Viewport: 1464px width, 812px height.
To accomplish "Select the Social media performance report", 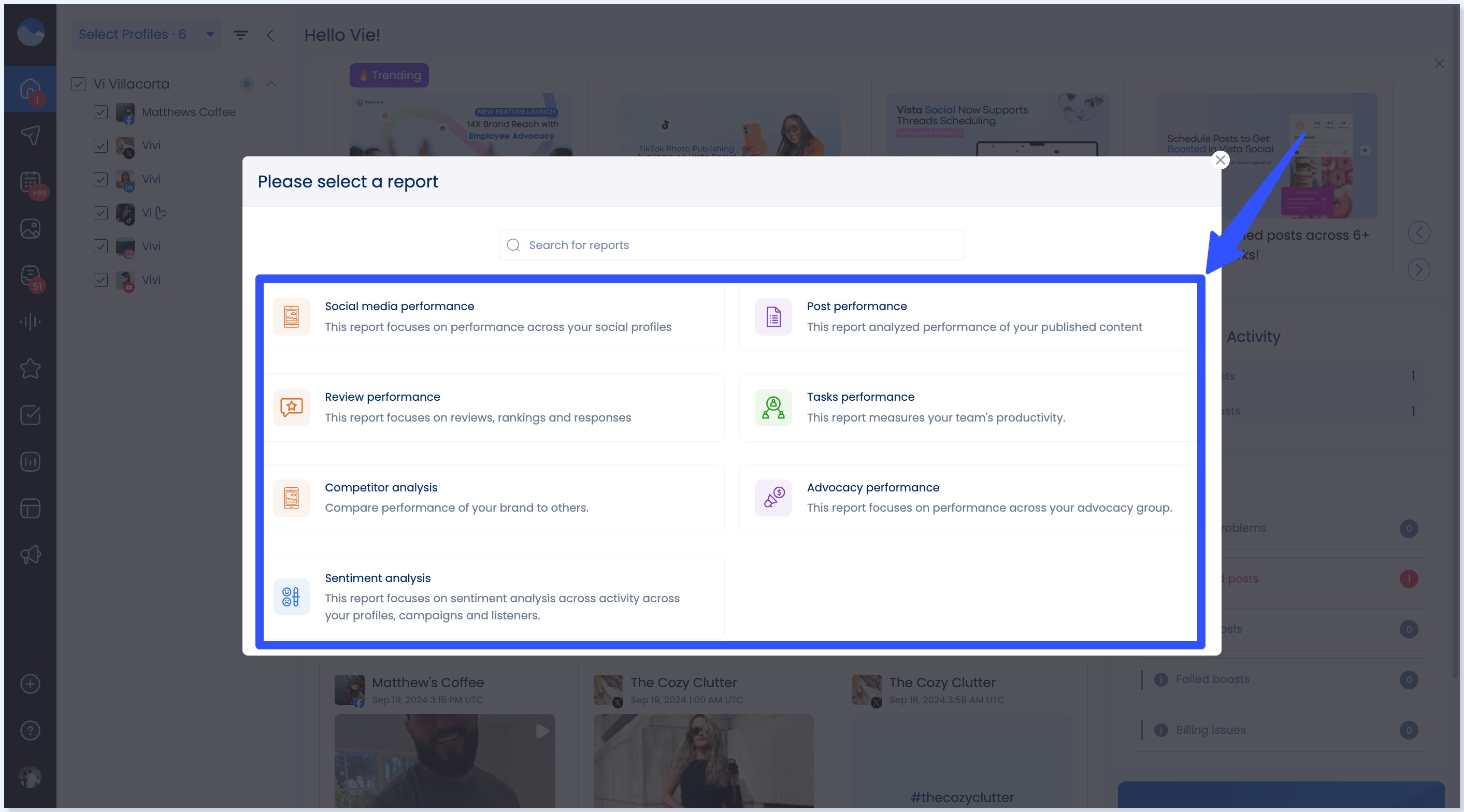I will click(497, 316).
